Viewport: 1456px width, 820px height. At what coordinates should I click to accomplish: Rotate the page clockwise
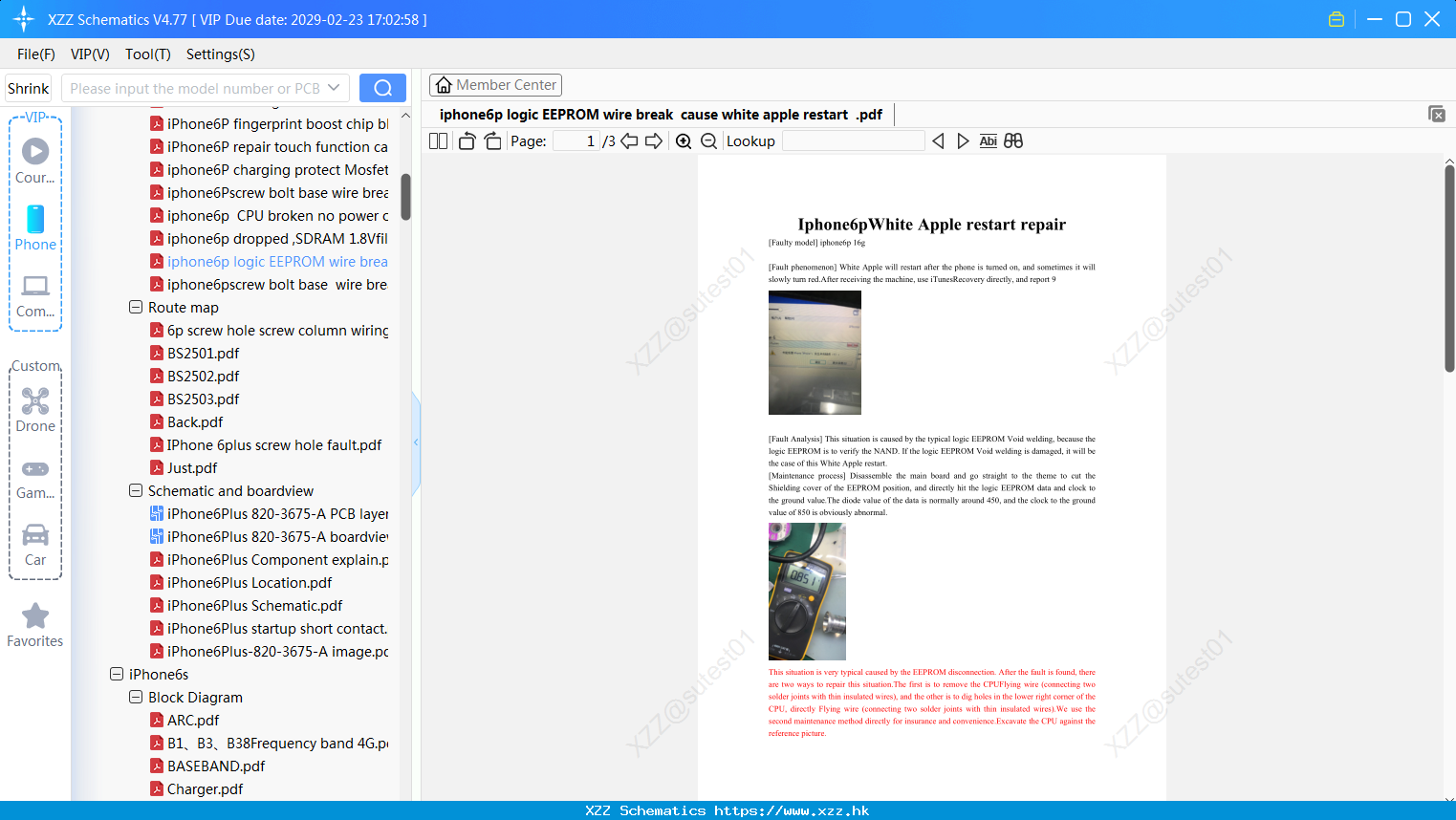point(492,140)
